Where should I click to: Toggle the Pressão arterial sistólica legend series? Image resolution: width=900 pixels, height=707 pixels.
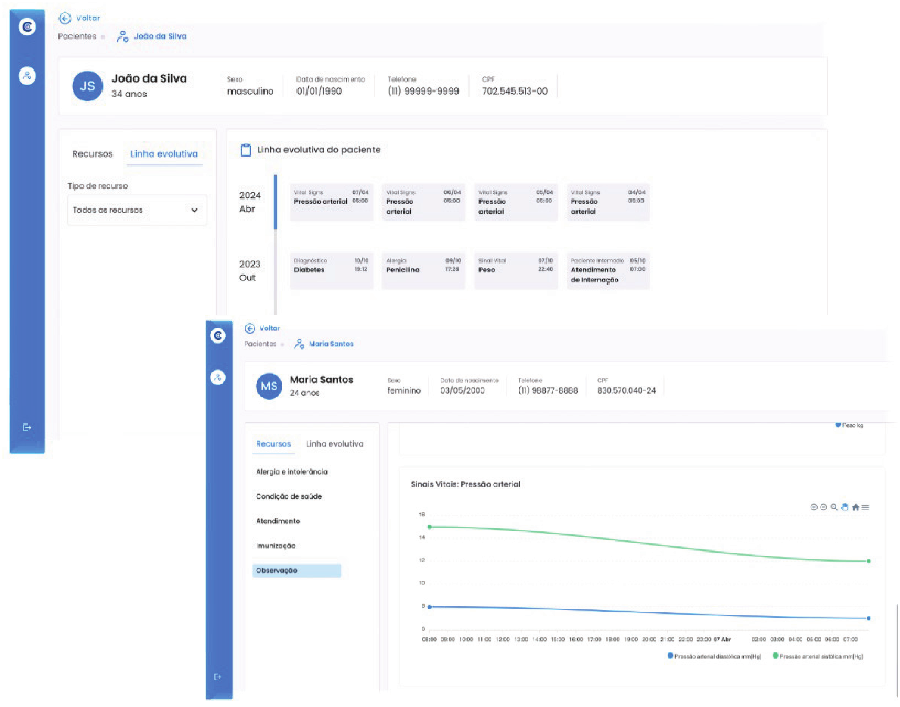point(819,656)
